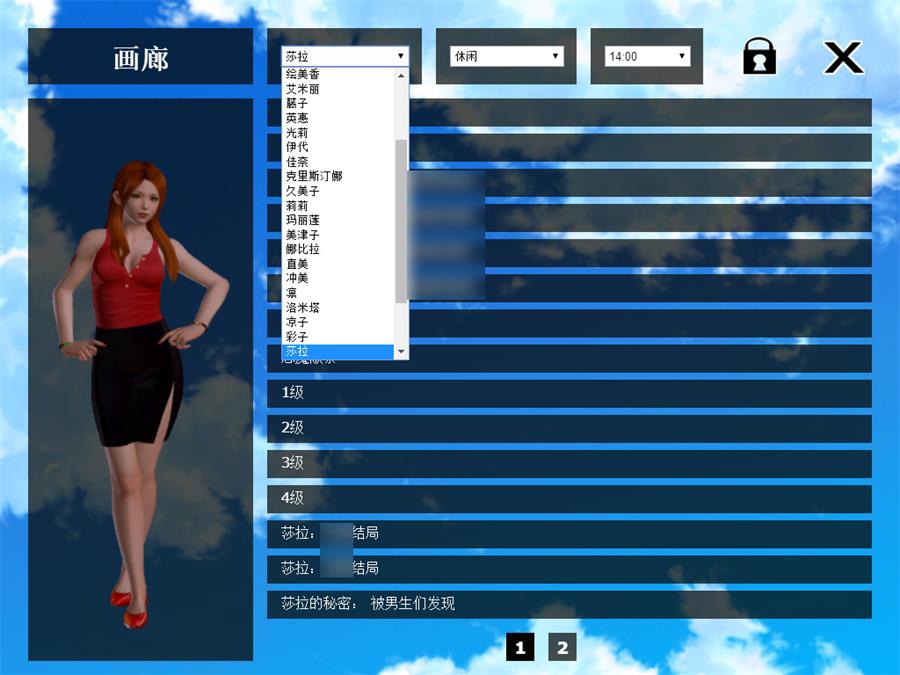Screen dimensions: 900x675
Task: Choose 克里斯汀娜 from the character list
Action: [314, 176]
